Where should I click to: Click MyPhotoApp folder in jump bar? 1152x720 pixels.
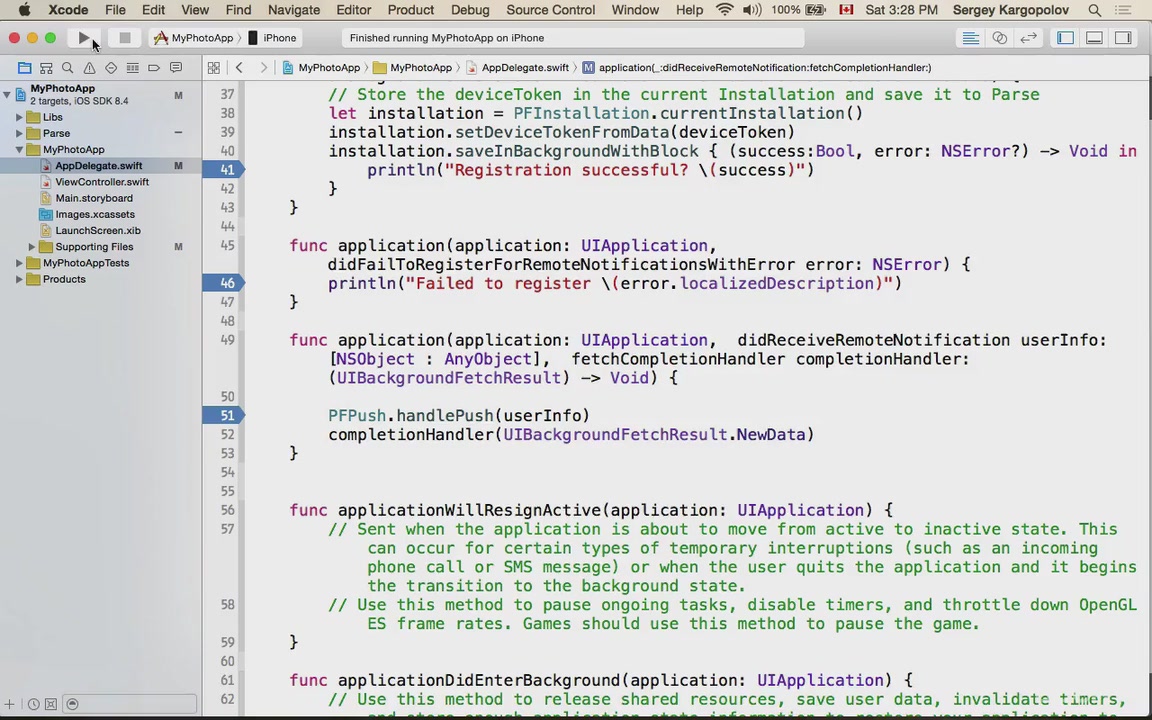(412, 68)
